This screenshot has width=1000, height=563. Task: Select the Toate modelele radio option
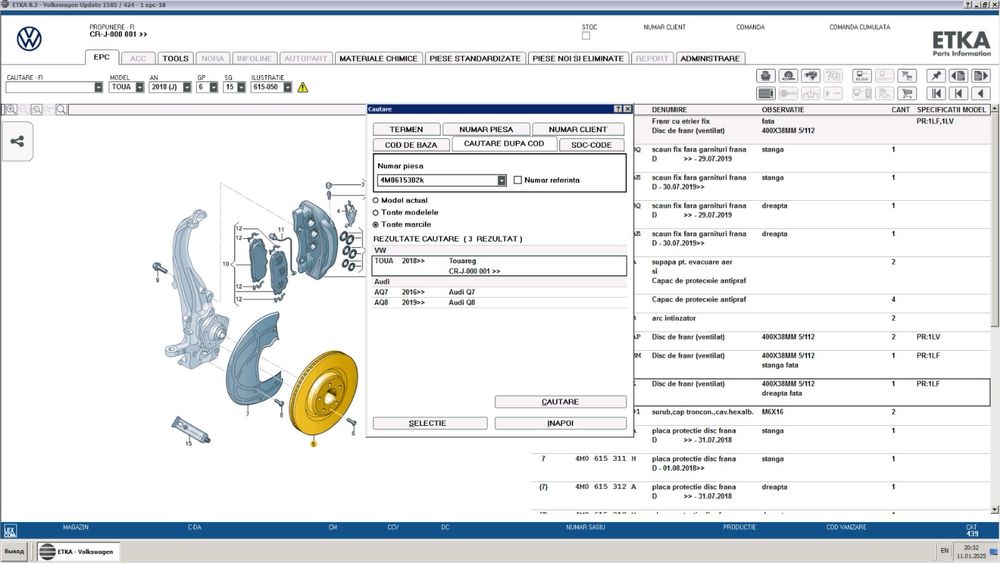point(376,212)
